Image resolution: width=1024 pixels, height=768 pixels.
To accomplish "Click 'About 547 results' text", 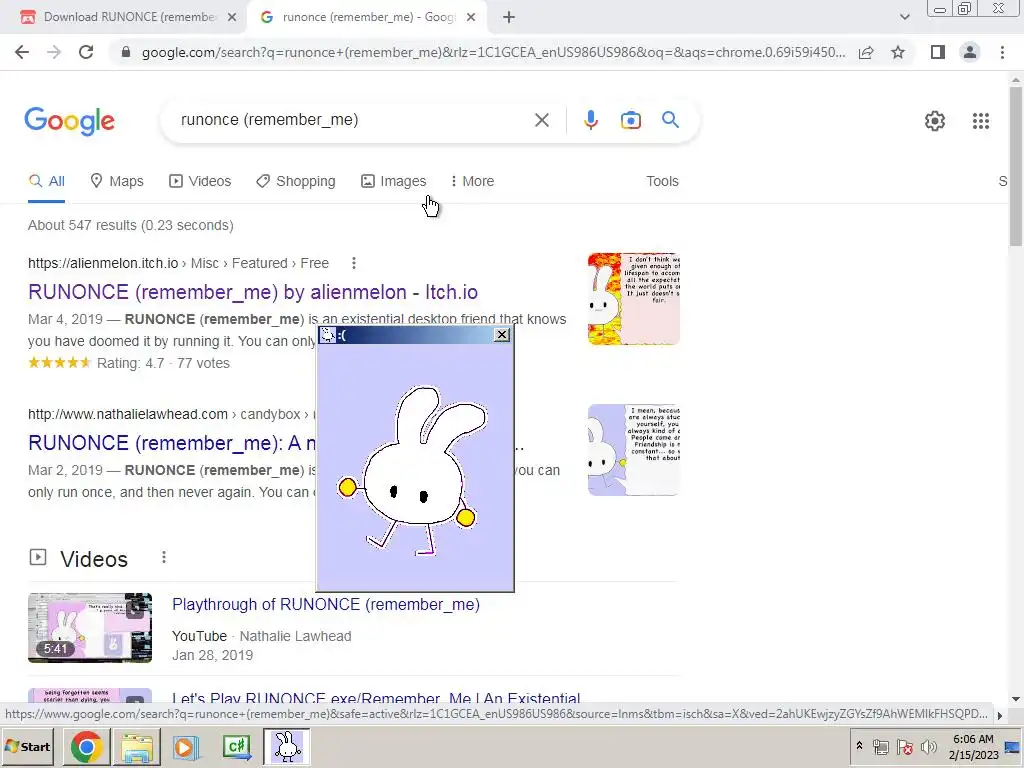I will click(x=131, y=225).
